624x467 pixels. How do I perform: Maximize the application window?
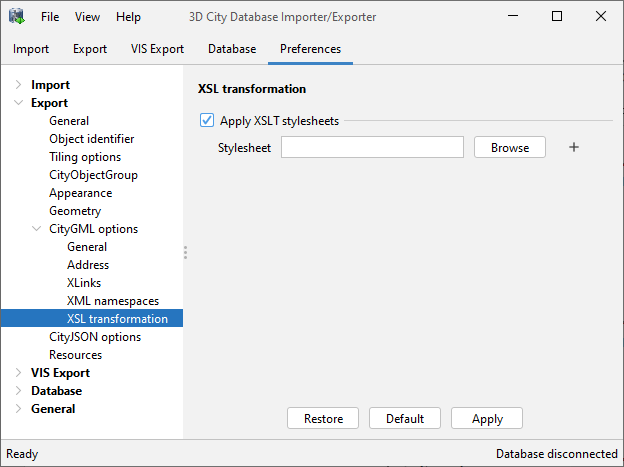(x=557, y=16)
